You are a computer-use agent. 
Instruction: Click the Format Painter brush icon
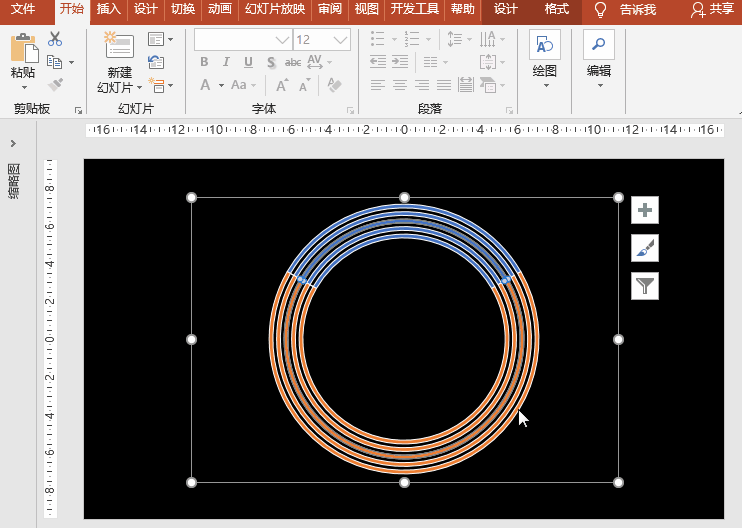[x=54, y=85]
